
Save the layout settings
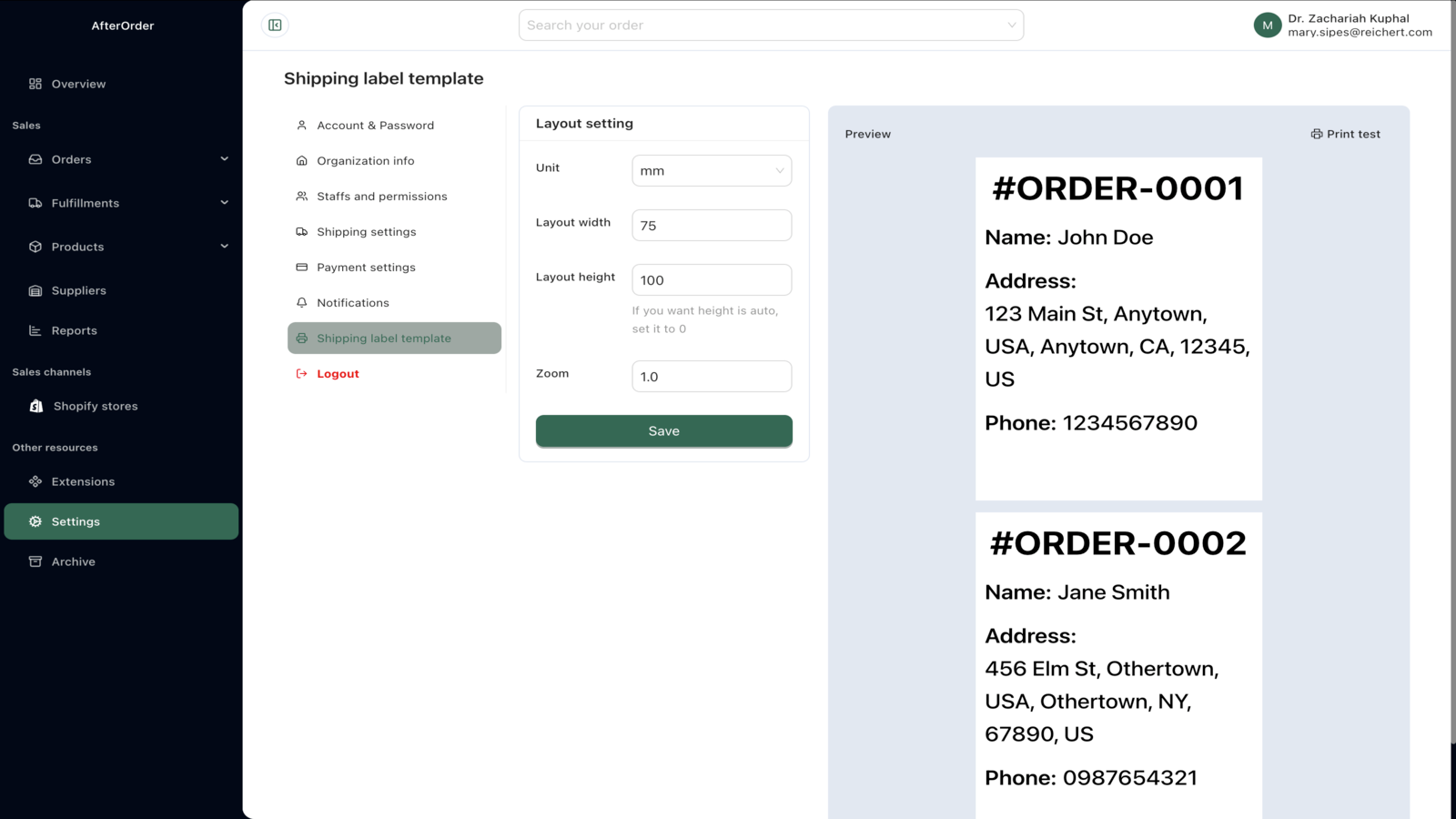[664, 431]
